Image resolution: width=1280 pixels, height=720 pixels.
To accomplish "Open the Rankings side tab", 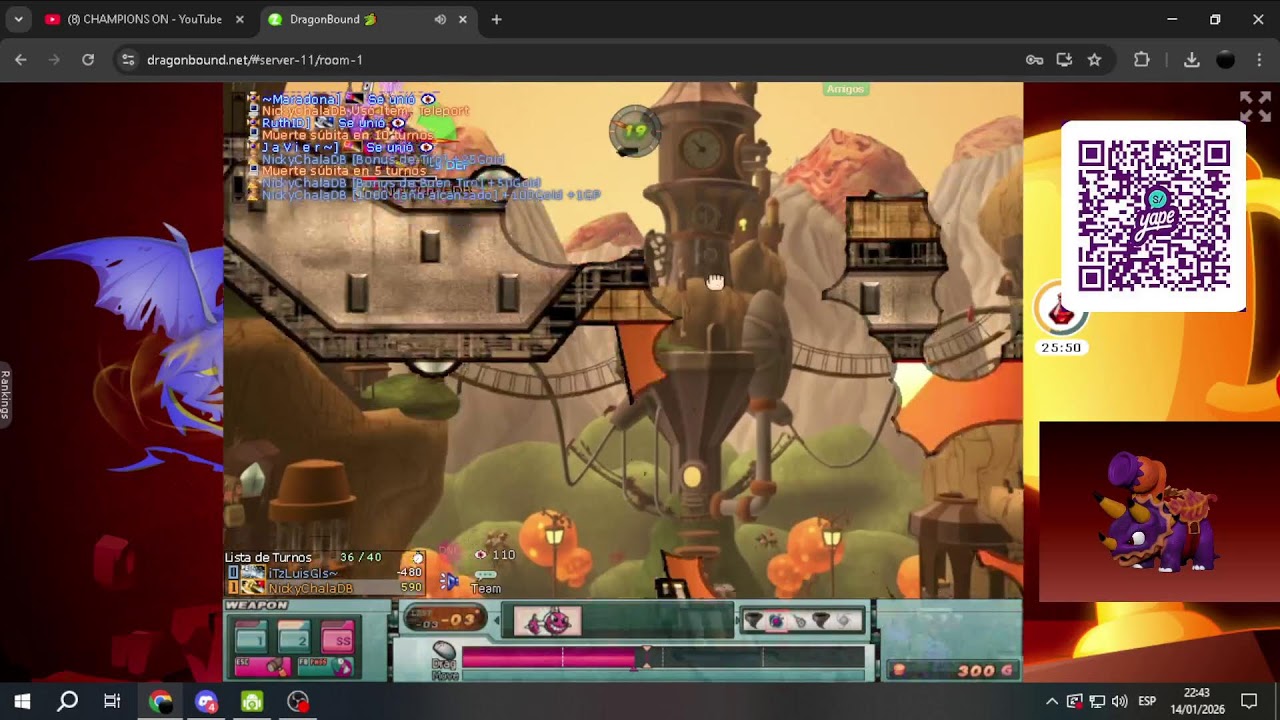I will coord(5,395).
